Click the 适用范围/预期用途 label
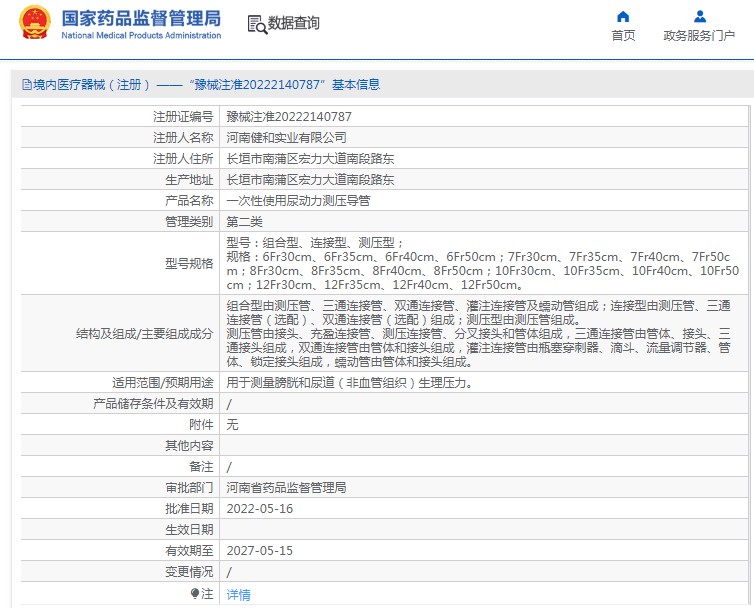Screen dimensions: 754x608 click(x=163, y=383)
